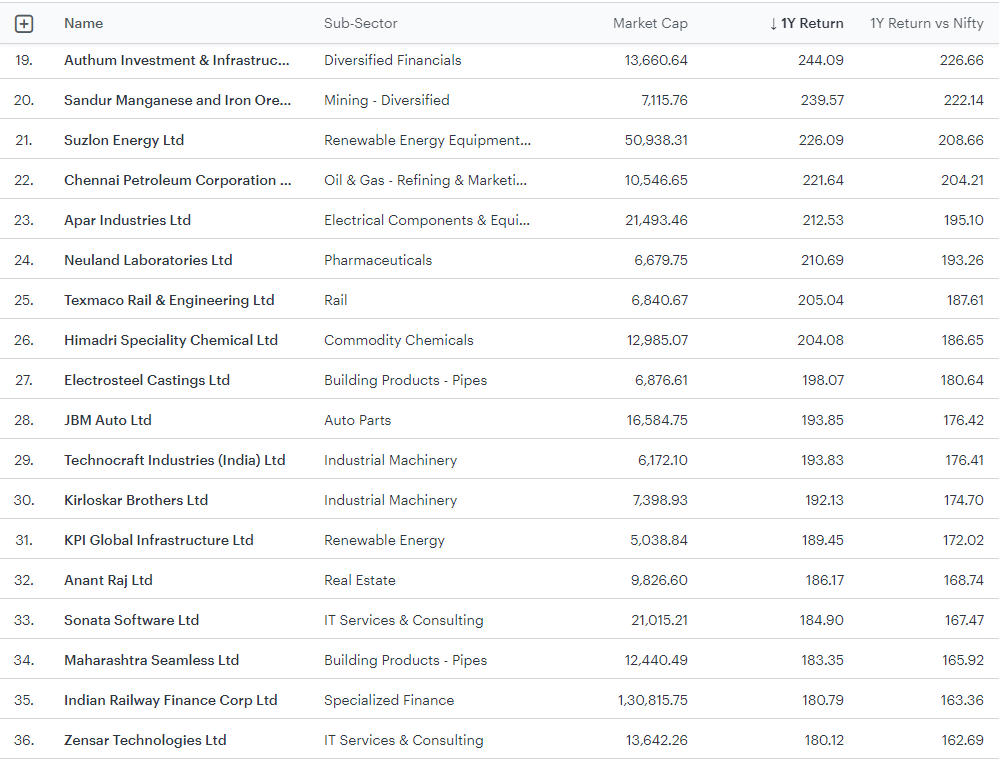Viewport: 999px width, 760px height.
Task: Click IT Services & Consulting for Sonata
Action: click(x=404, y=620)
